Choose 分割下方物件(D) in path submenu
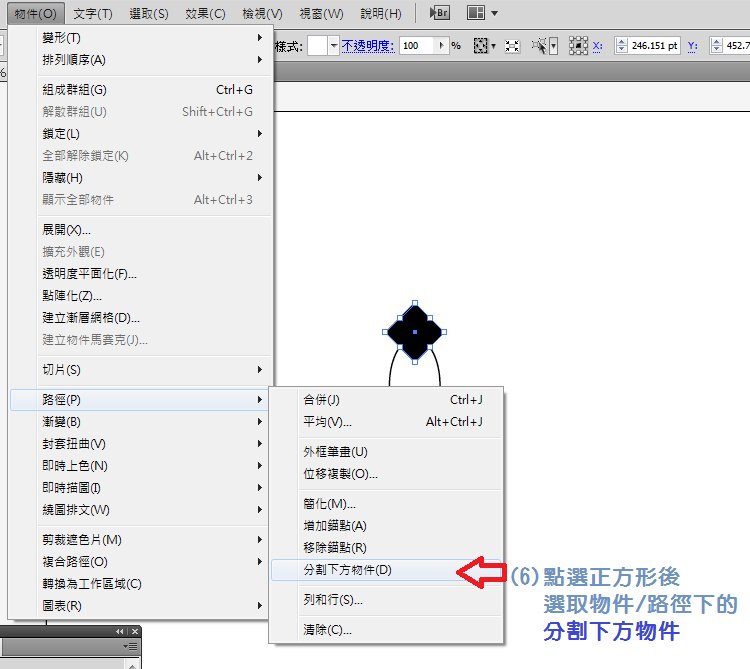Image resolution: width=750 pixels, height=669 pixels. (x=386, y=570)
